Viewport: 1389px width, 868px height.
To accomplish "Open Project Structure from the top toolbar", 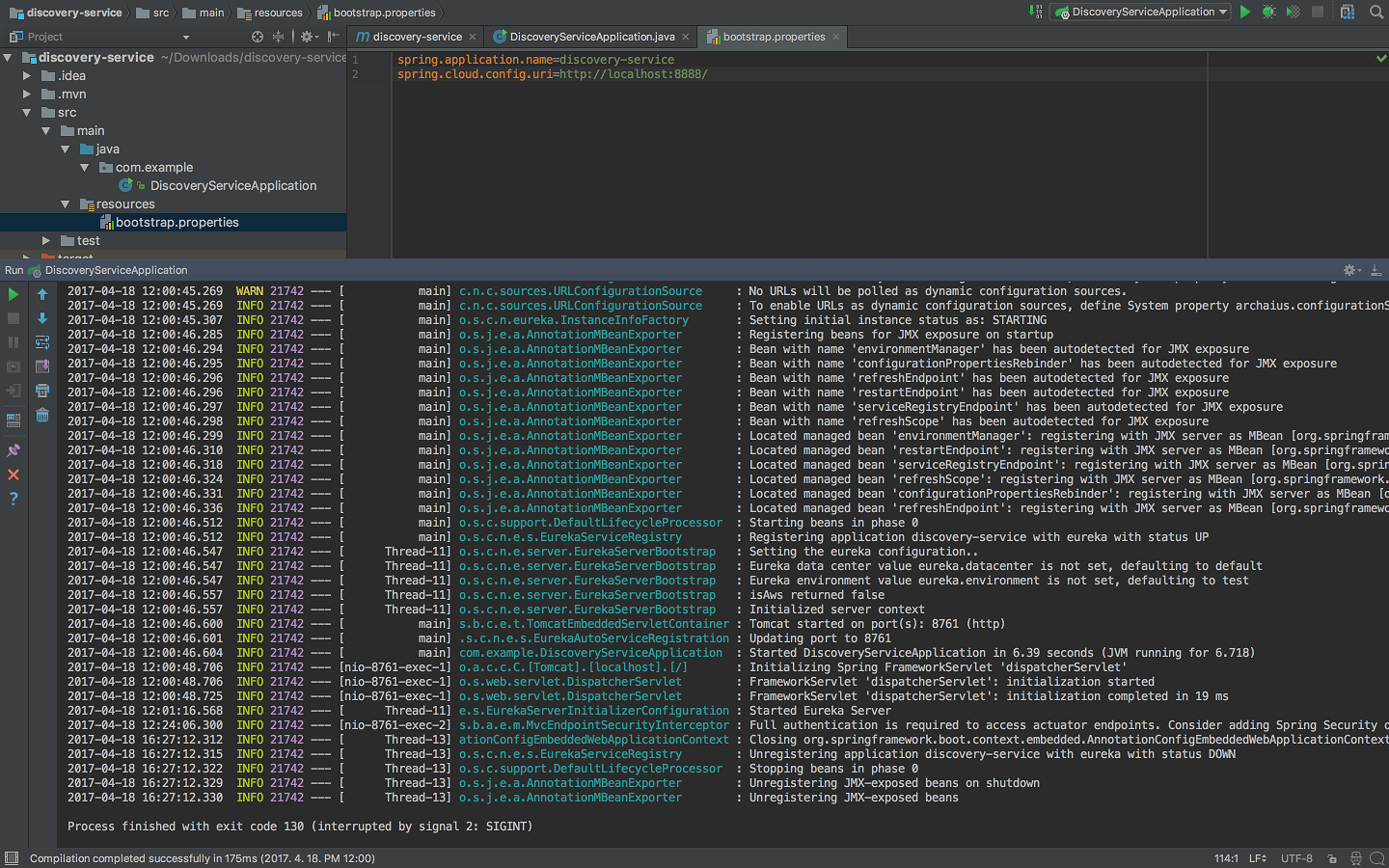I will point(1348,13).
